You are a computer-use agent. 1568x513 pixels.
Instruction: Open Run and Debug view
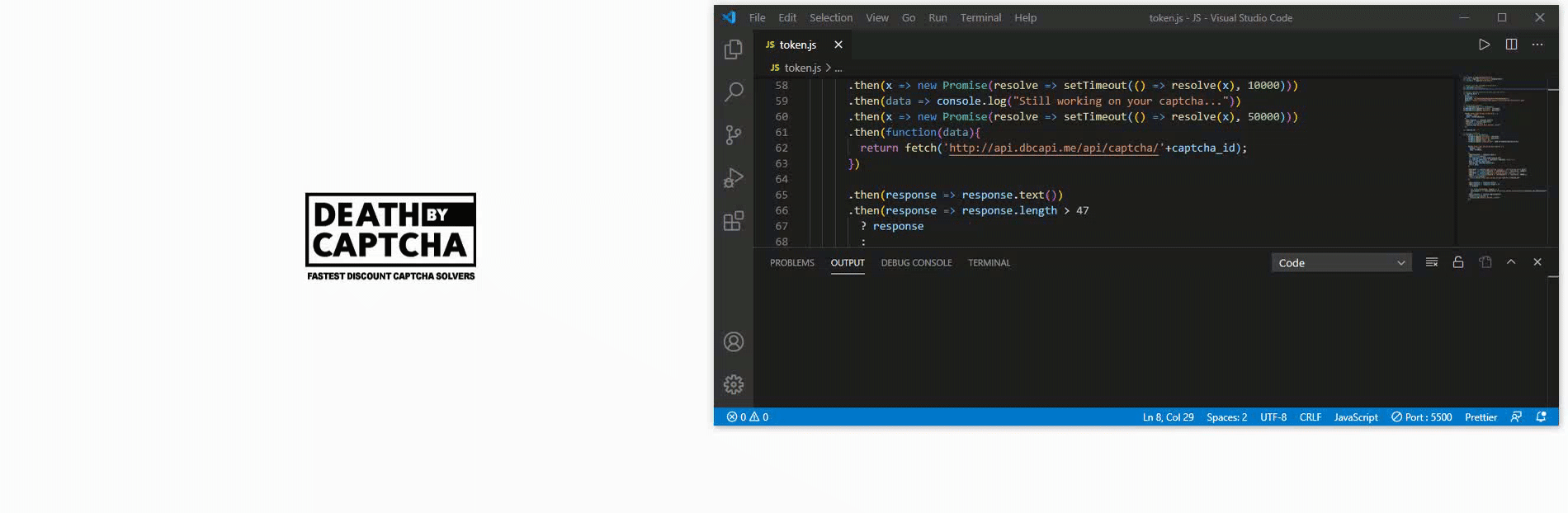(733, 178)
